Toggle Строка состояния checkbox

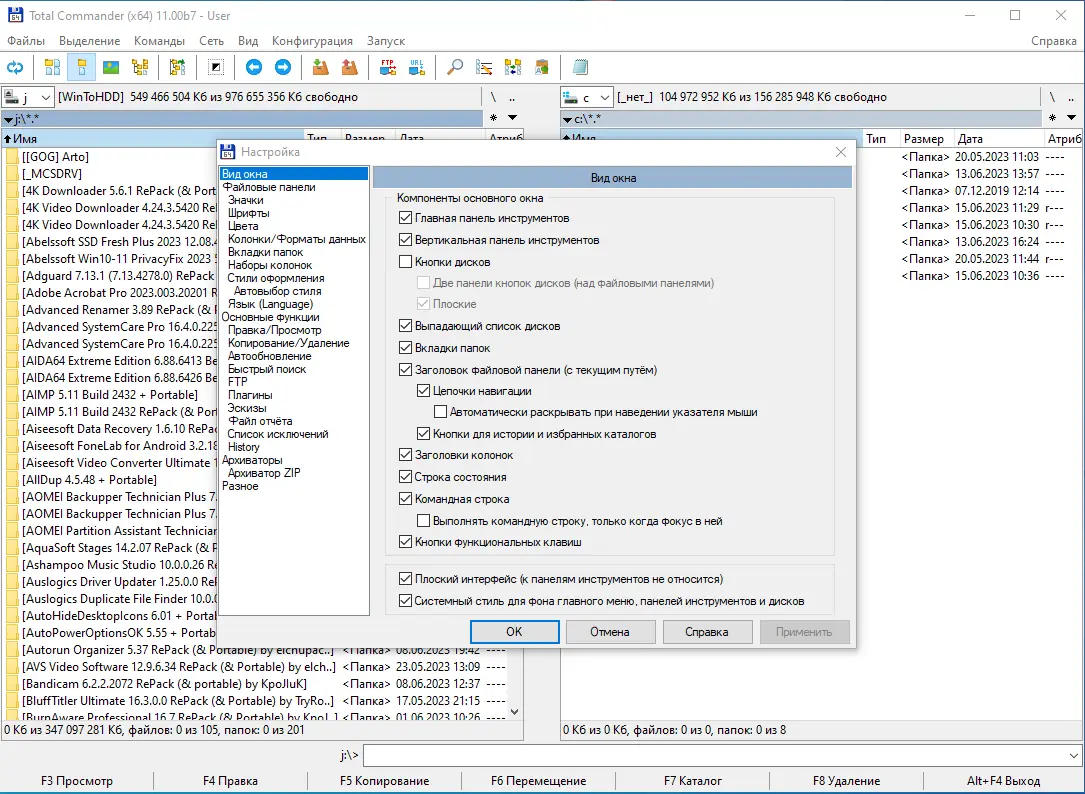tap(405, 477)
